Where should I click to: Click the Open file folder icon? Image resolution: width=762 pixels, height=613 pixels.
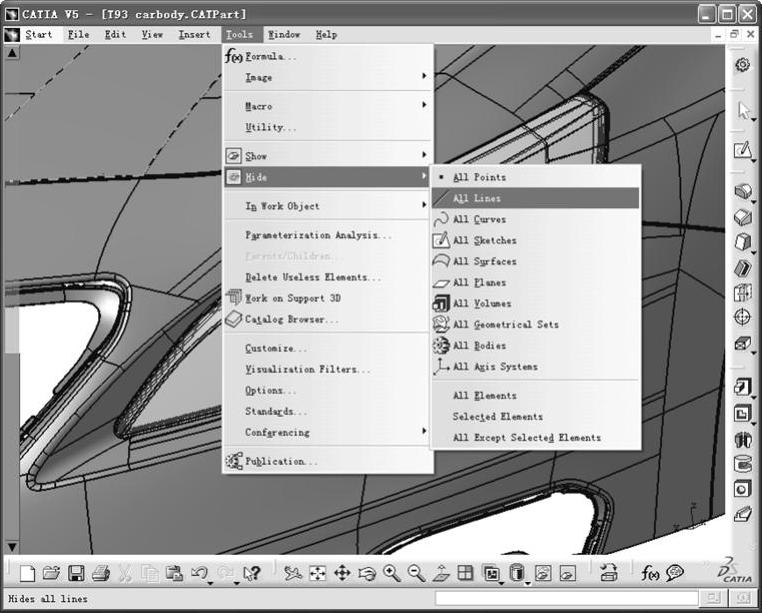pos(51,573)
